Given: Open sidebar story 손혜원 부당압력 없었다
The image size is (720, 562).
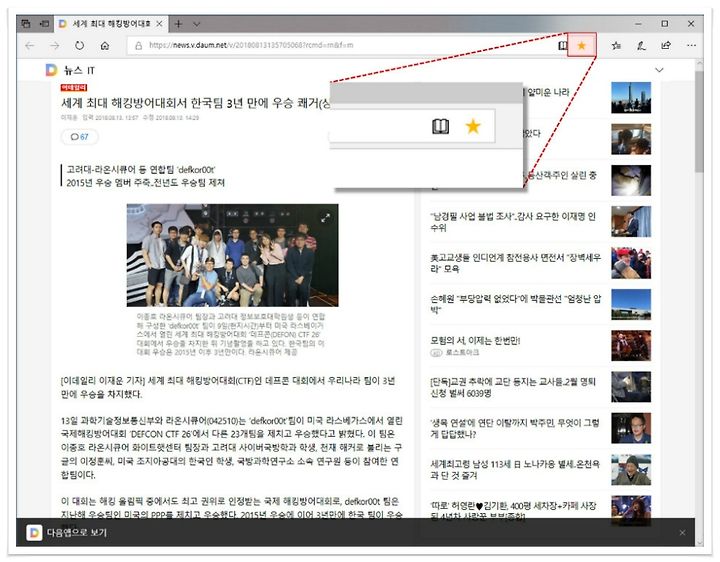Looking at the screenshot, I should (x=515, y=304).
